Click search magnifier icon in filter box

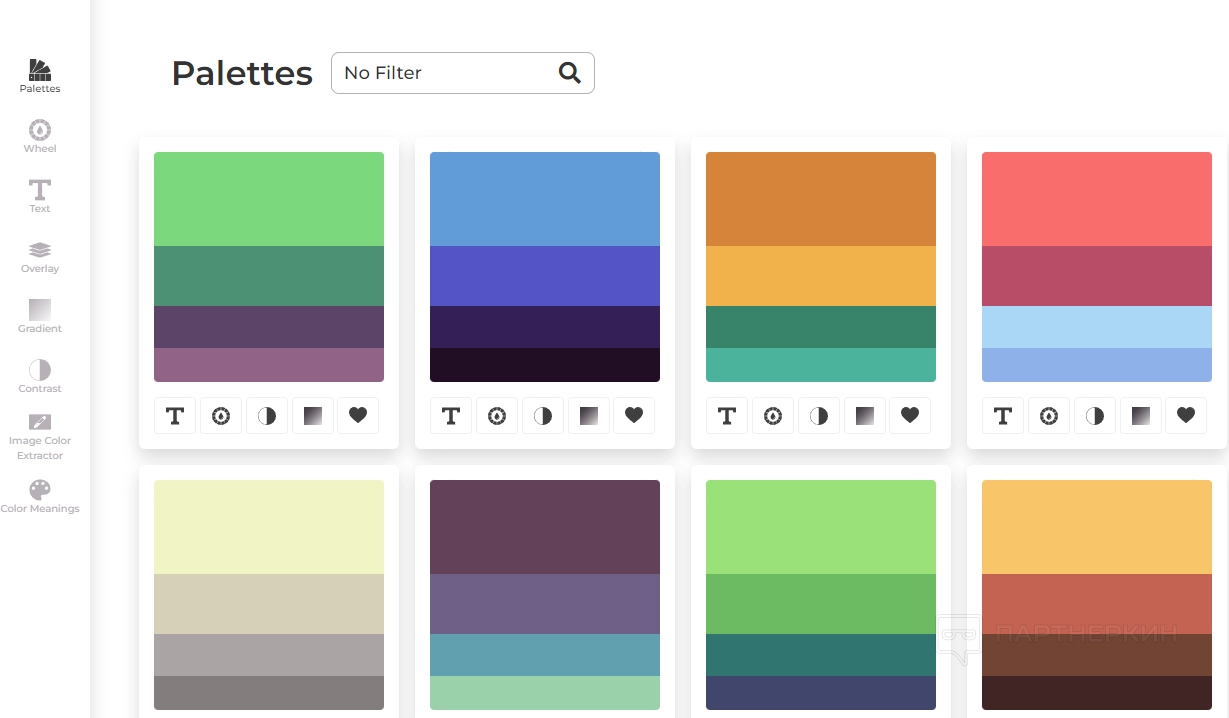(x=570, y=73)
